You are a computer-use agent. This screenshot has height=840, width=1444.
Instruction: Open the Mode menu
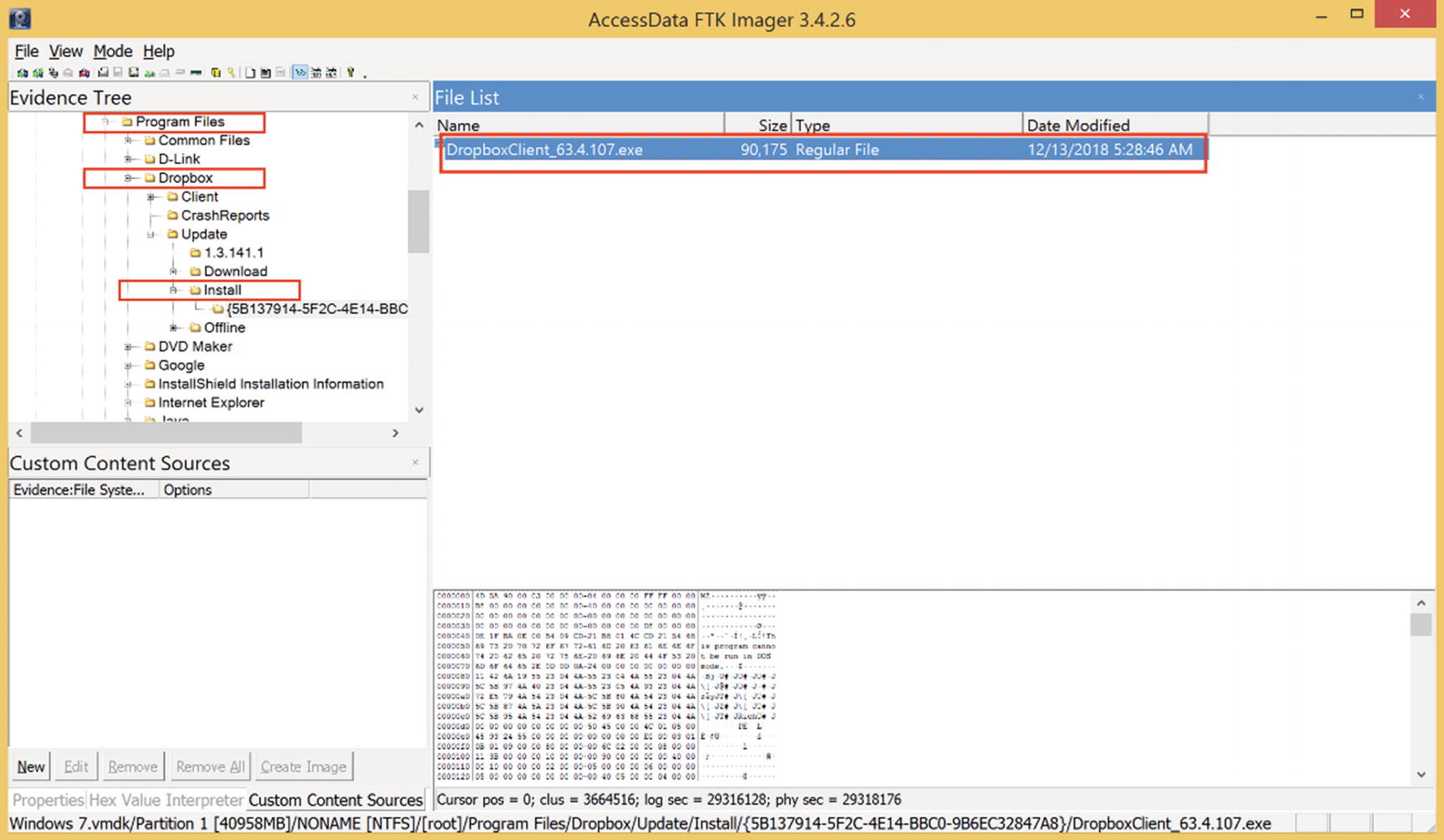pos(112,51)
